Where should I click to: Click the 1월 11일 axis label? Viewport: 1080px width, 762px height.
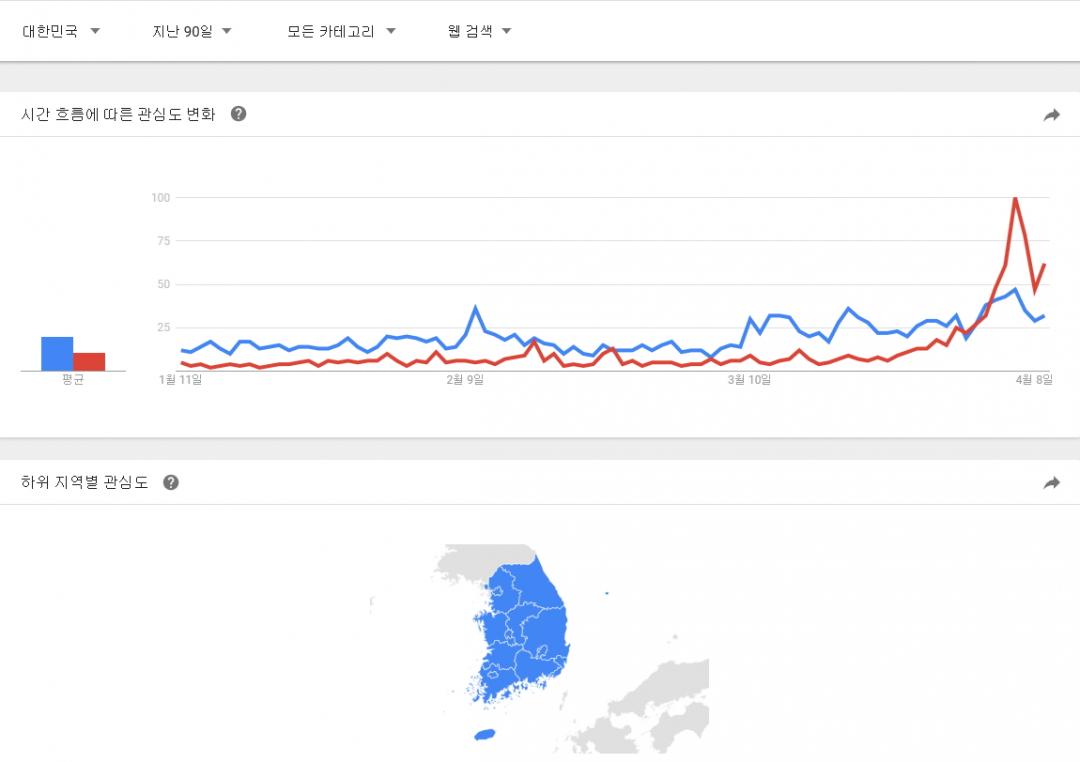[181, 379]
